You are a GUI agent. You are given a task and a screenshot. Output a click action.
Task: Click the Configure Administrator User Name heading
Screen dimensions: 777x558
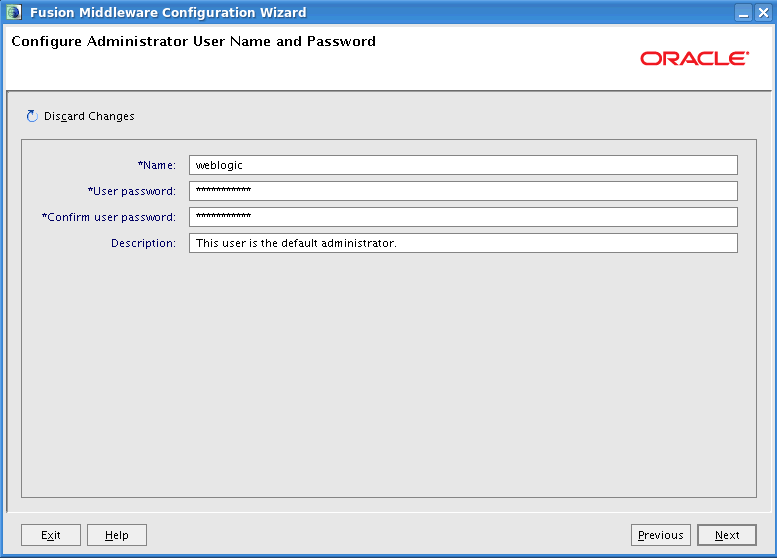(193, 42)
